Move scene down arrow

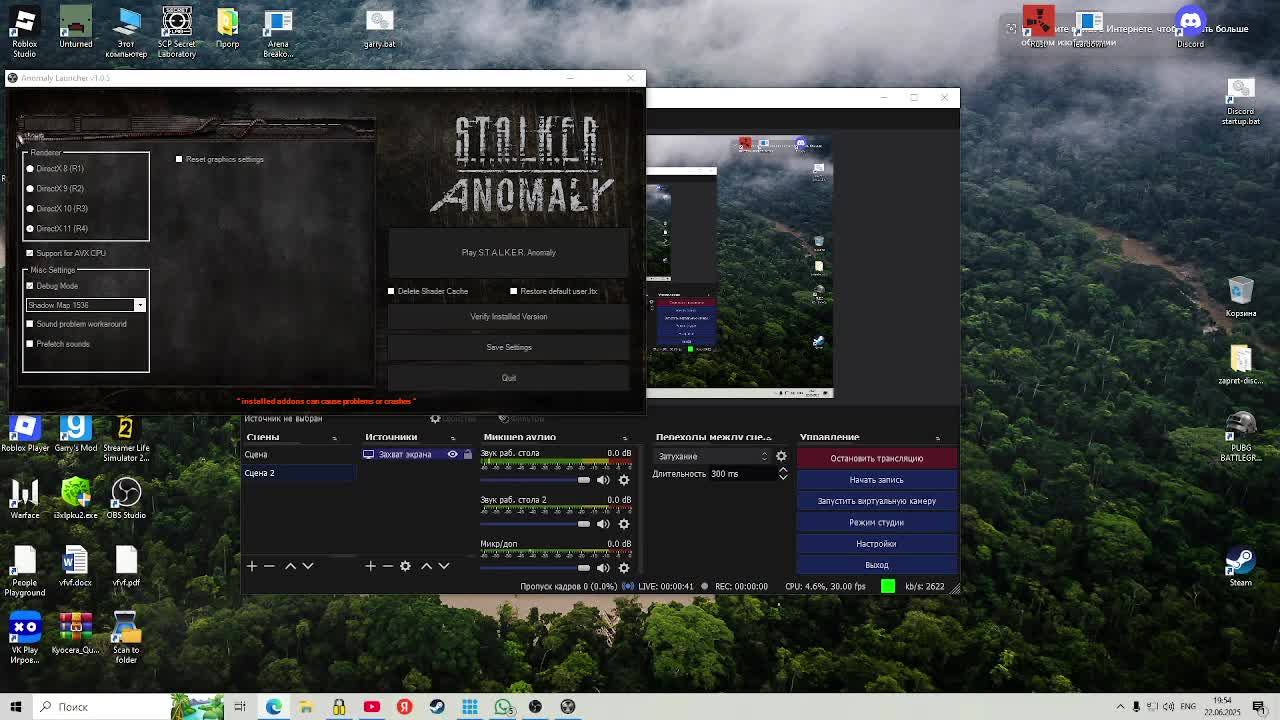(x=308, y=566)
